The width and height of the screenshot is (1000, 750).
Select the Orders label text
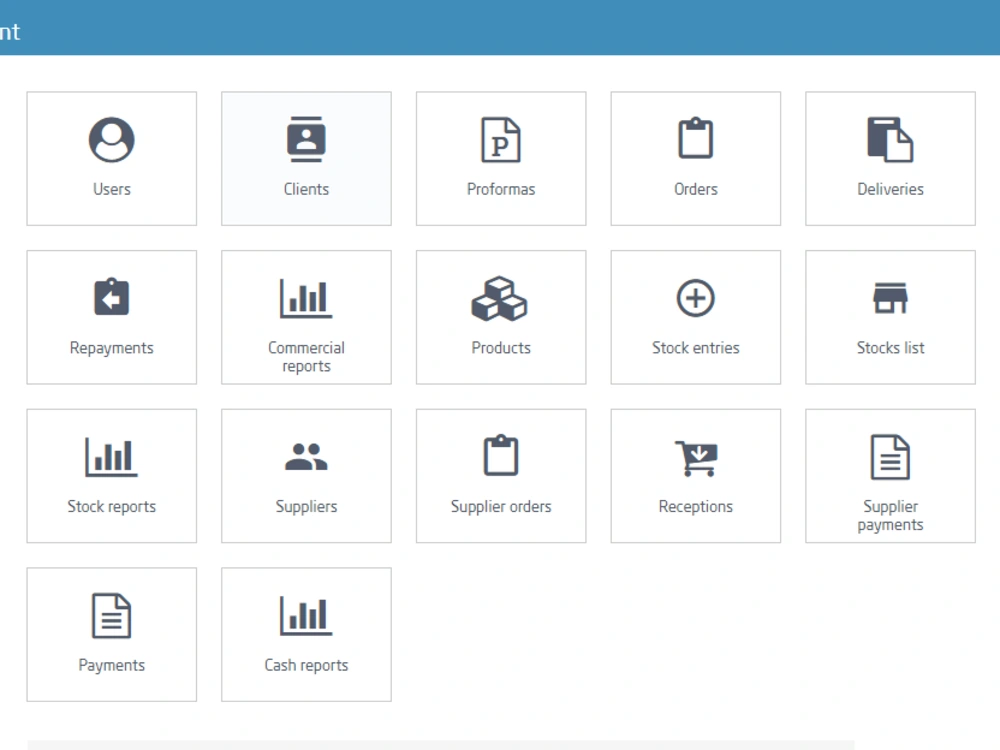[x=696, y=189]
